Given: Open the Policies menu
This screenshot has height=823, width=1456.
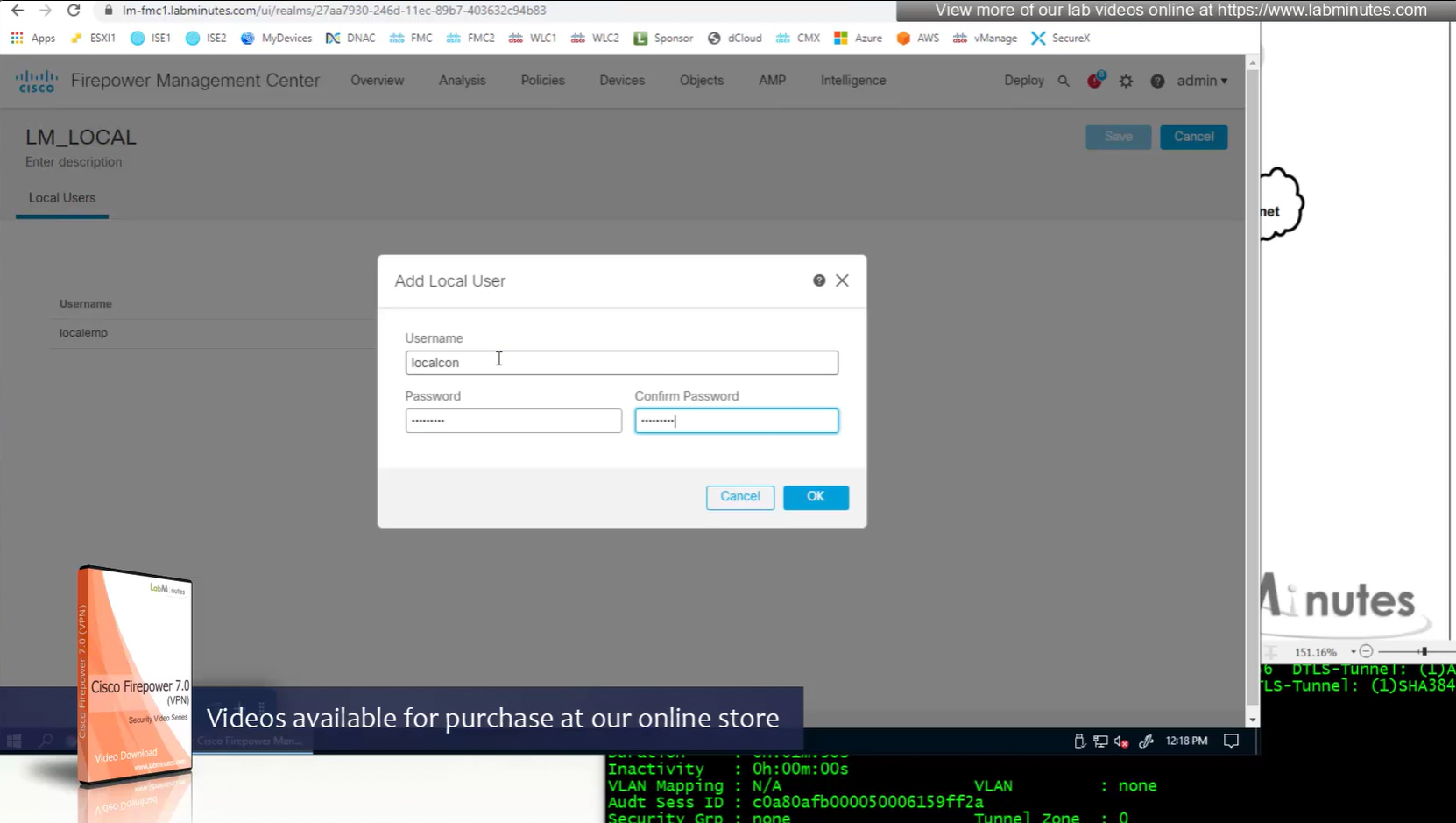Looking at the screenshot, I should [542, 81].
